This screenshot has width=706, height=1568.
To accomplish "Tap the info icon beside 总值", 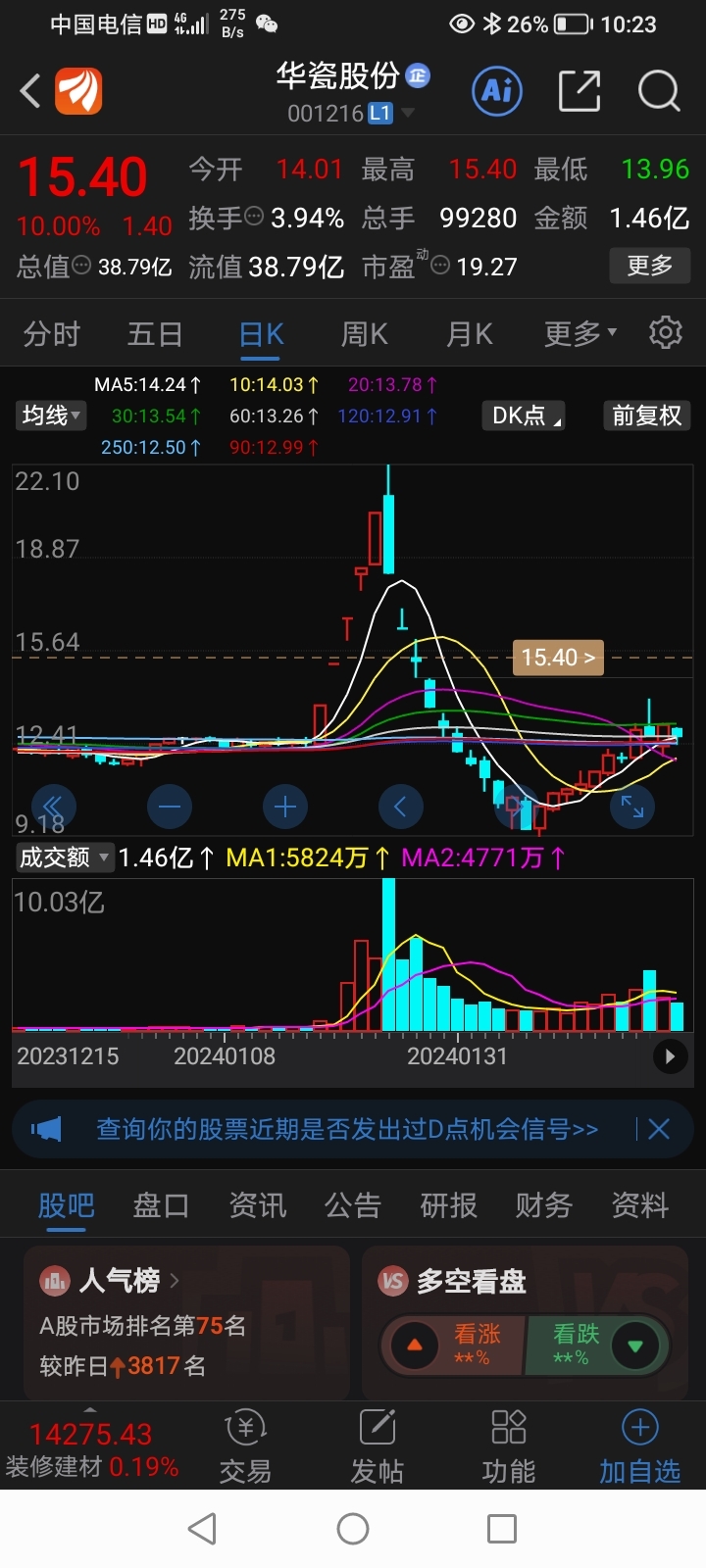I will click(x=82, y=265).
